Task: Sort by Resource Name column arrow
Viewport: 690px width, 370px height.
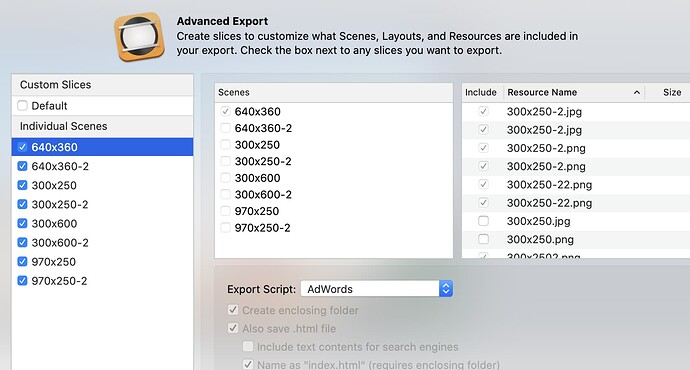Action: tap(636, 92)
